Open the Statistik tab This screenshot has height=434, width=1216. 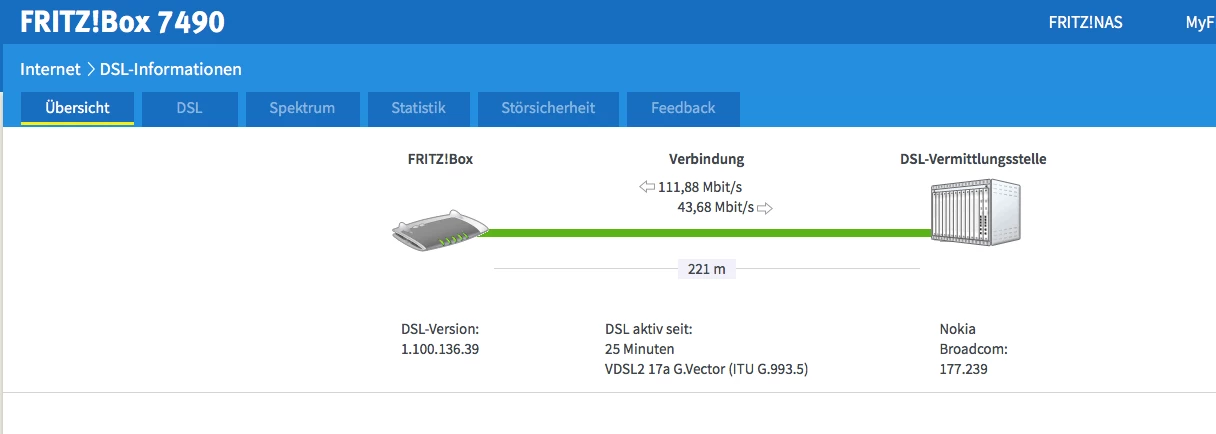pos(418,108)
